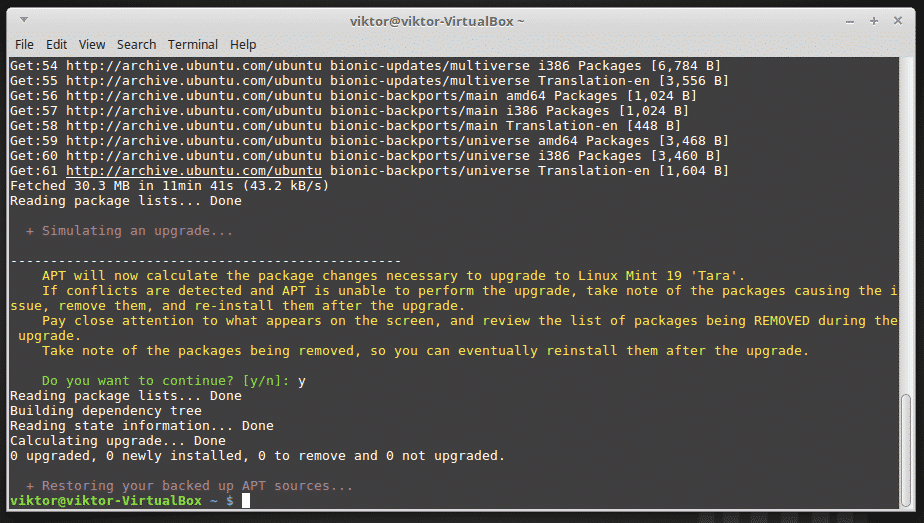Click the 'Take note of the packages being removed' line
924x523 pixels.
tap(425, 351)
